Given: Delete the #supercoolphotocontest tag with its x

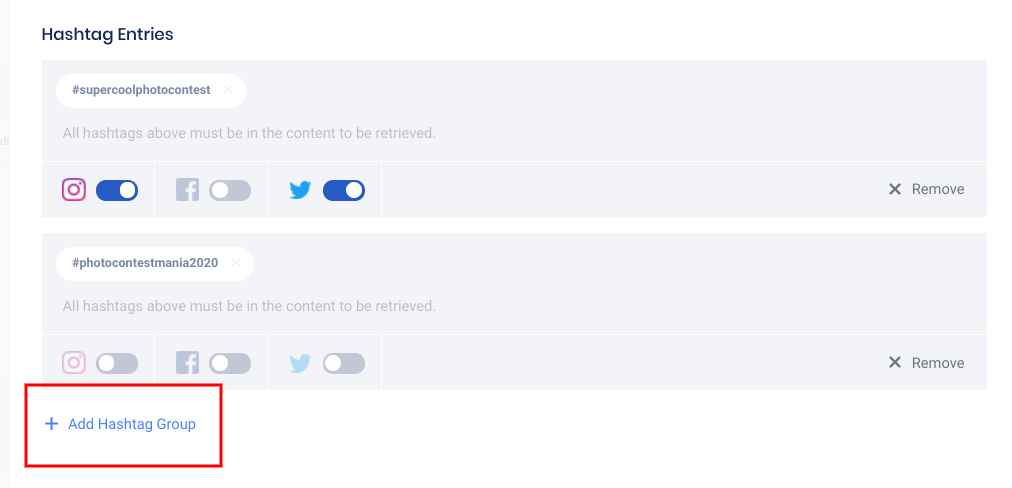Looking at the screenshot, I should [228, 90].
